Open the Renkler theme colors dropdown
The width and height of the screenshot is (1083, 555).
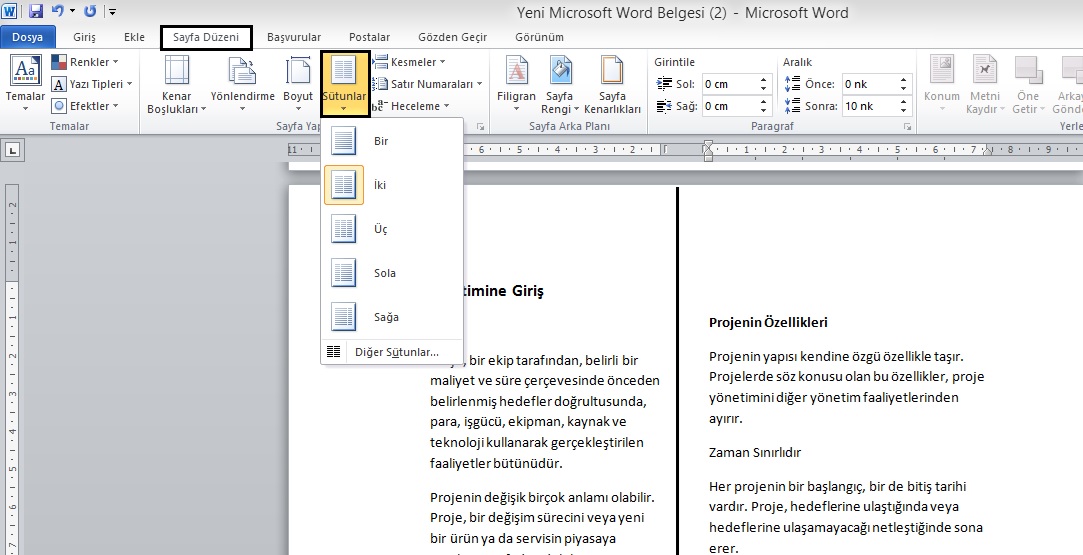[x=86, y=62]
